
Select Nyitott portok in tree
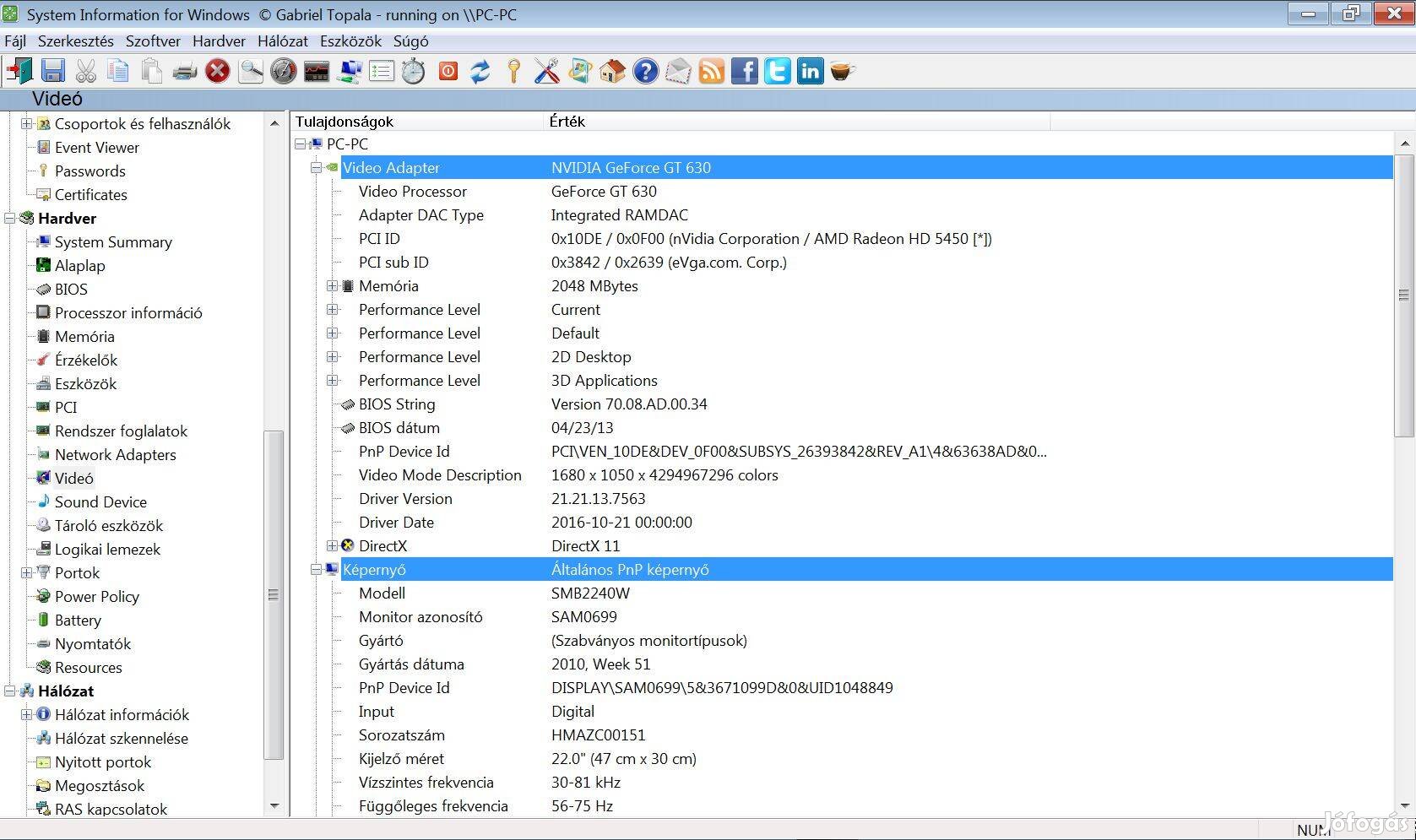click(103, 761)
